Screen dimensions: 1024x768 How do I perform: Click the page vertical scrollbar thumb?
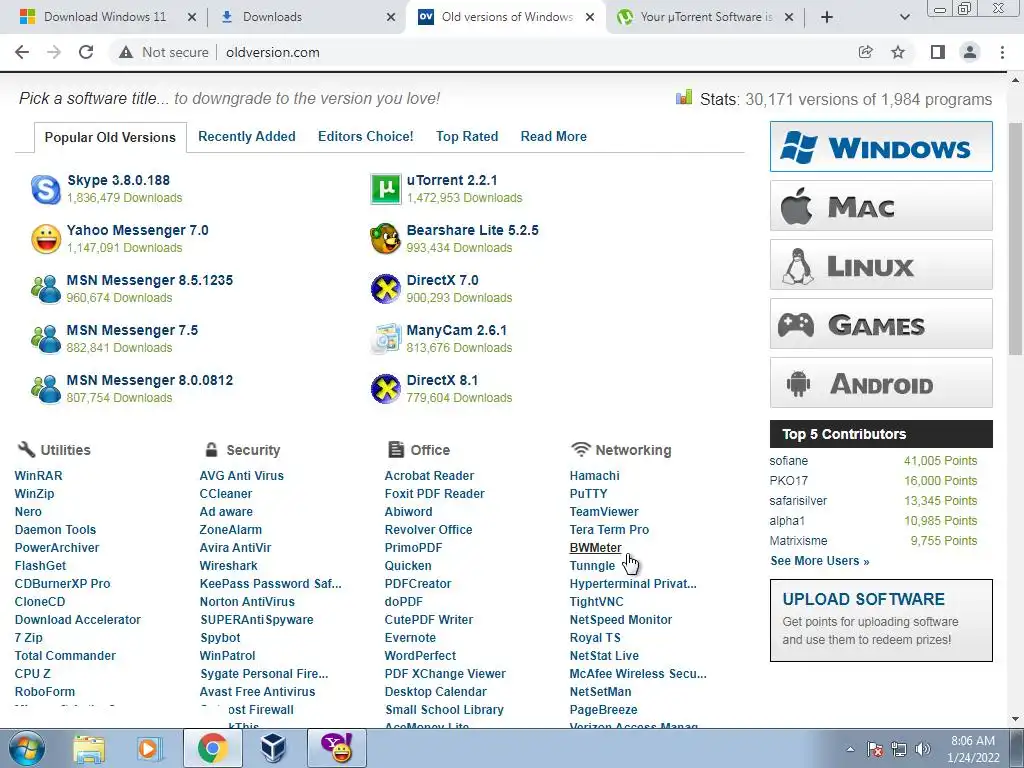coord(1016,238)
